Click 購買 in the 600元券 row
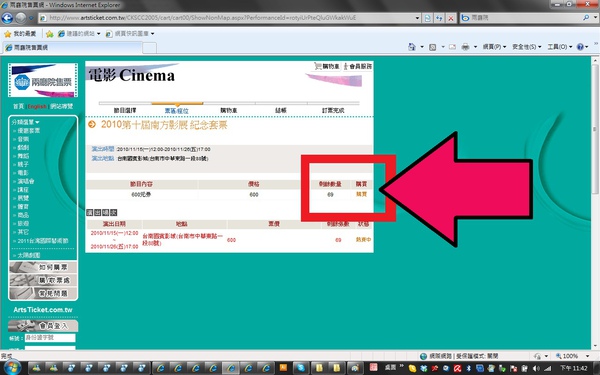Image resolution: width=600 pixels, height=375 pixels. point(362,194)
